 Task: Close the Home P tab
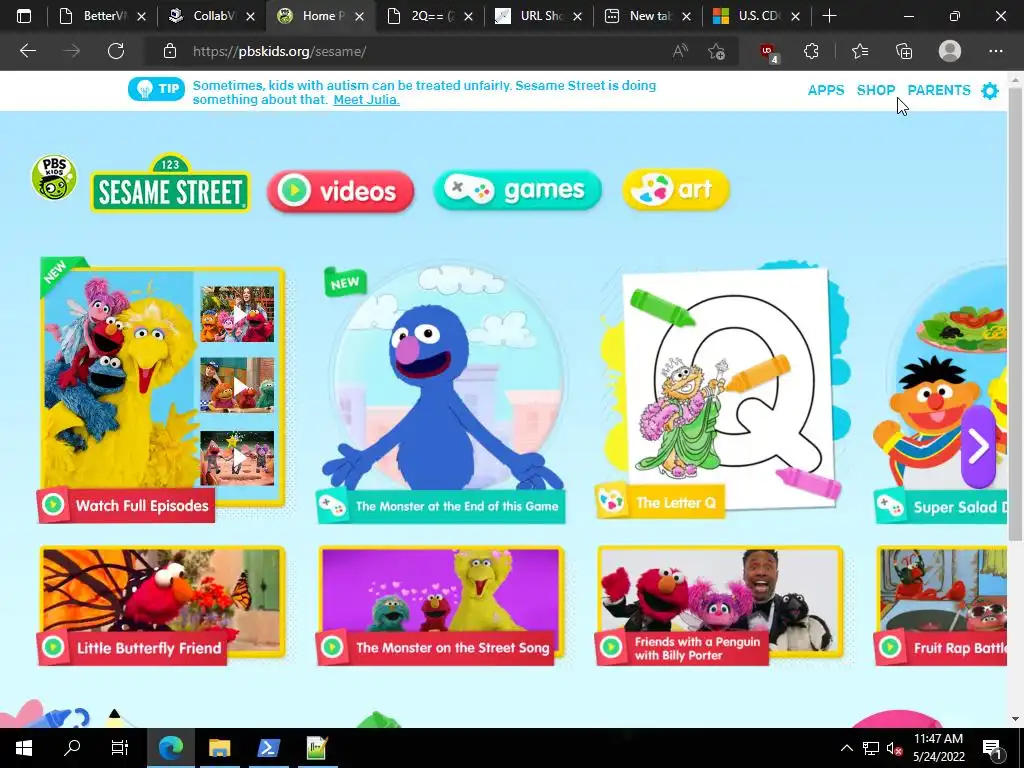coord(359,16)
